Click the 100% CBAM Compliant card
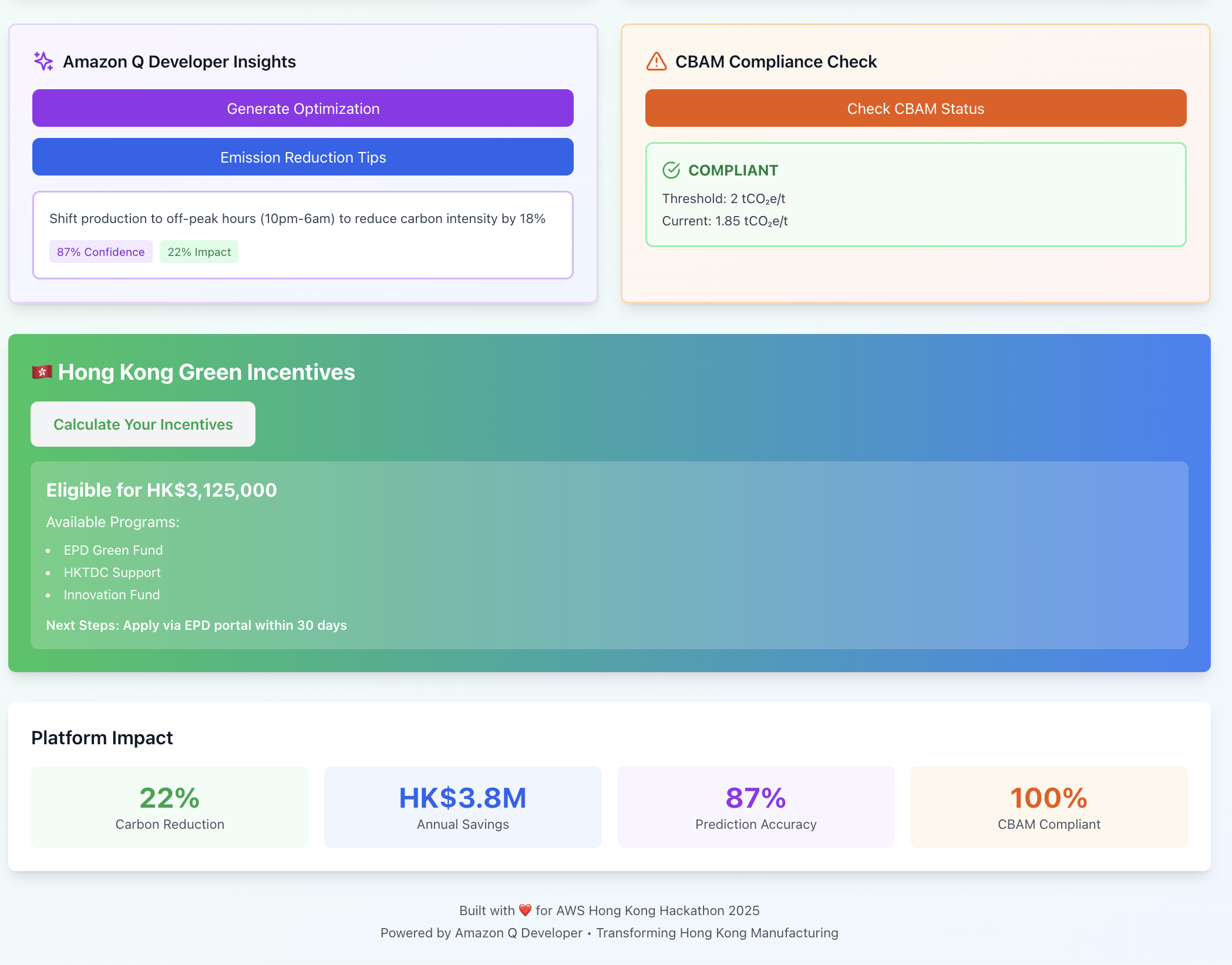This screenshot has width=1232, height=965. click(1049, 807)
